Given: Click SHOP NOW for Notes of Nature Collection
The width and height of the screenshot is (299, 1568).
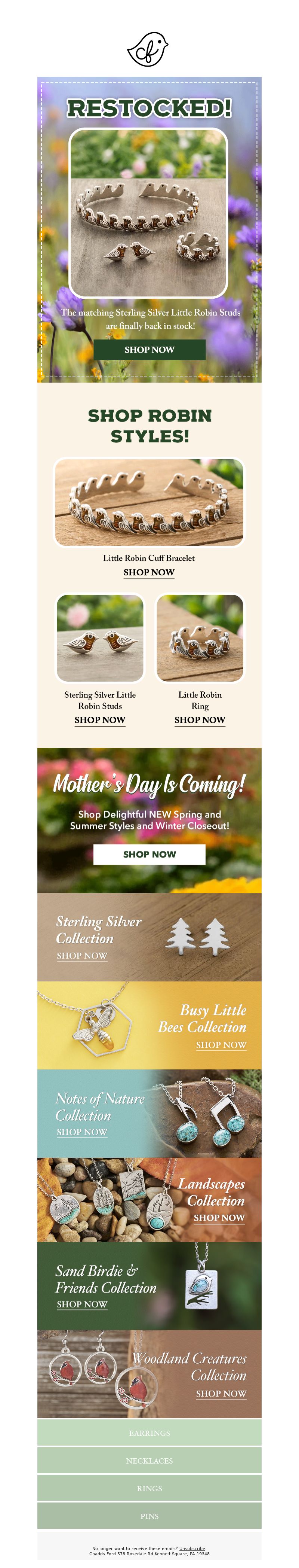Looking at the screenshot, I should [x=82, y=1132].
